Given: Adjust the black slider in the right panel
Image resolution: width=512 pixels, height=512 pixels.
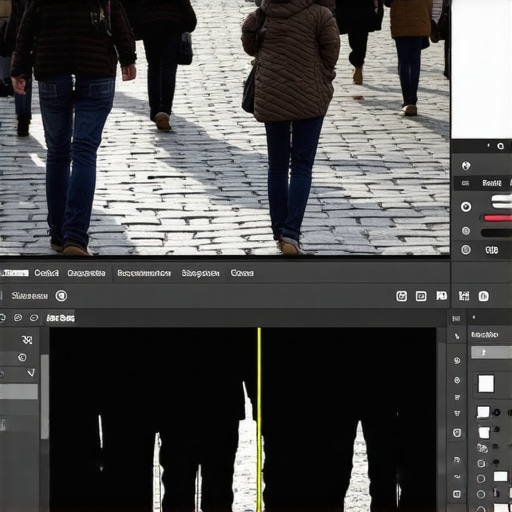Looking at the screenshot, I should coord(497,233).
